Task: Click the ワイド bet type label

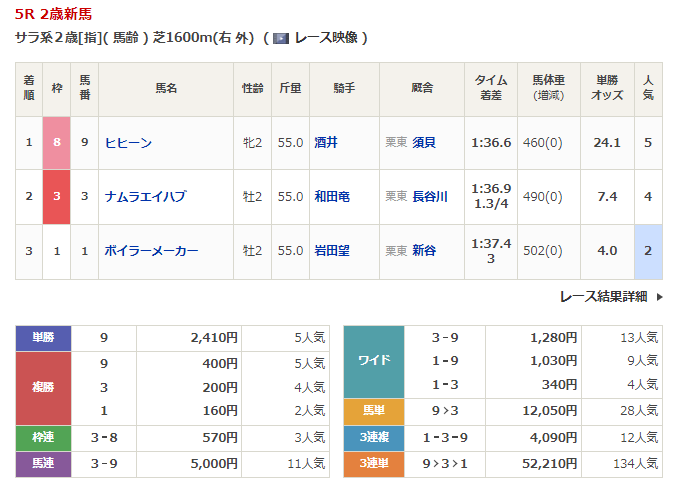Action: click(x=373, y=361)
